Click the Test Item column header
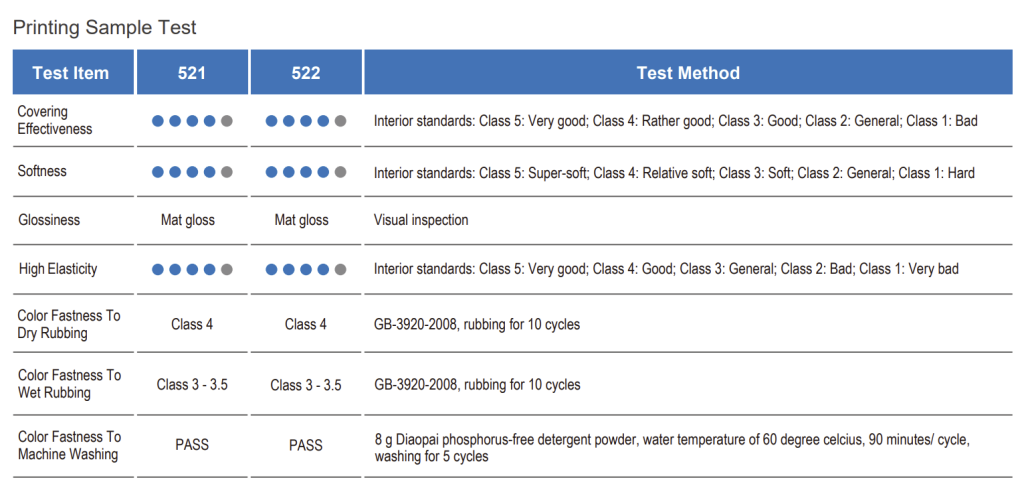1024x486 pixels. coord(70,73)
